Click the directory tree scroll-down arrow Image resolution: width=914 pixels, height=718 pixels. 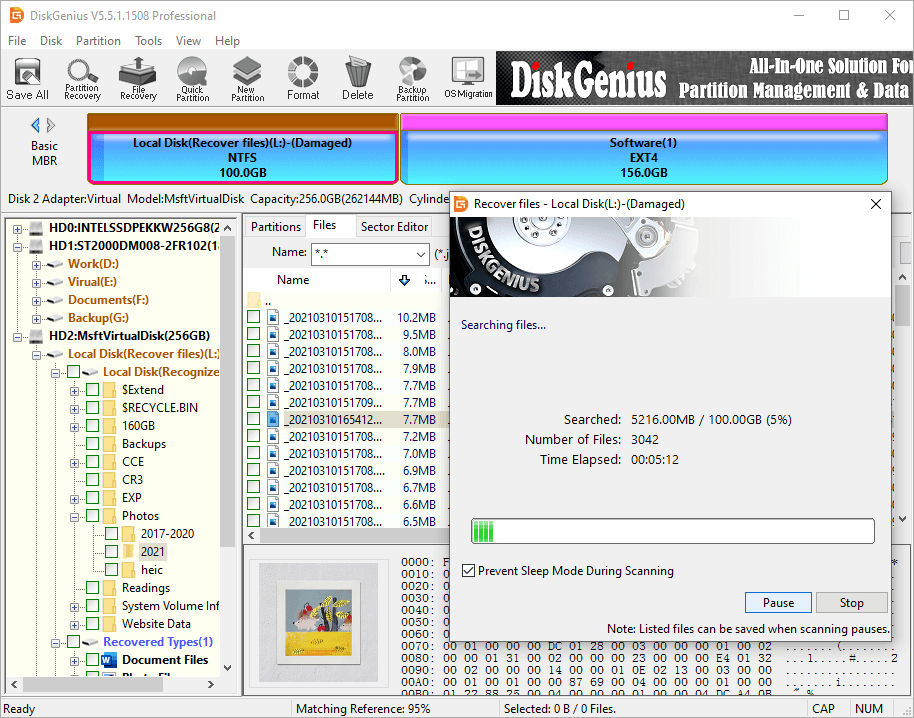coord(227,667)
